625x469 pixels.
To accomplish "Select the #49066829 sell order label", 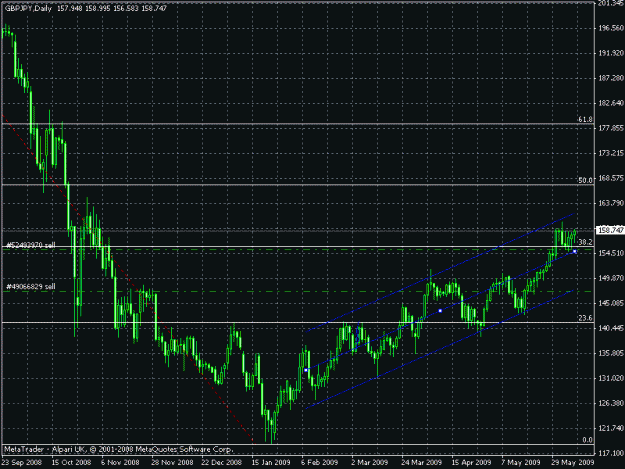I will [31, 287].
